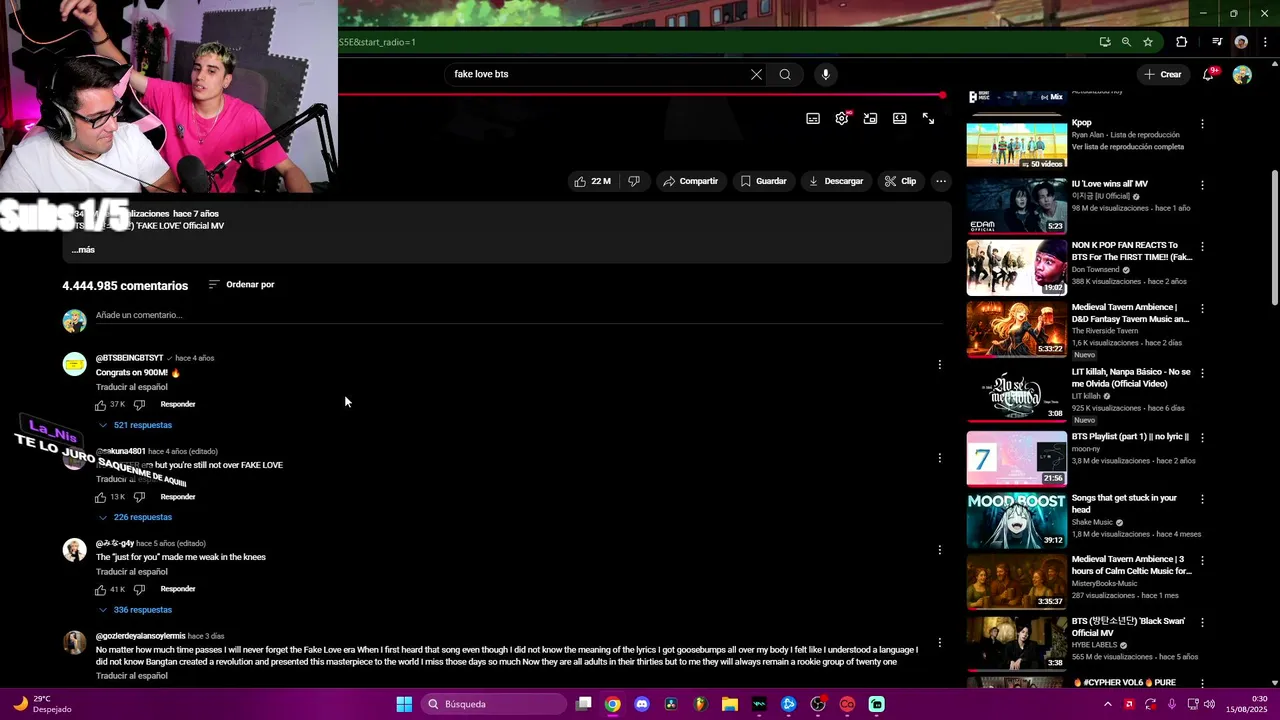Image resolution: width=1280 pixels, height=720 pixels.
Task: Open Songs that get stuck video
Action: point(1124,503)
